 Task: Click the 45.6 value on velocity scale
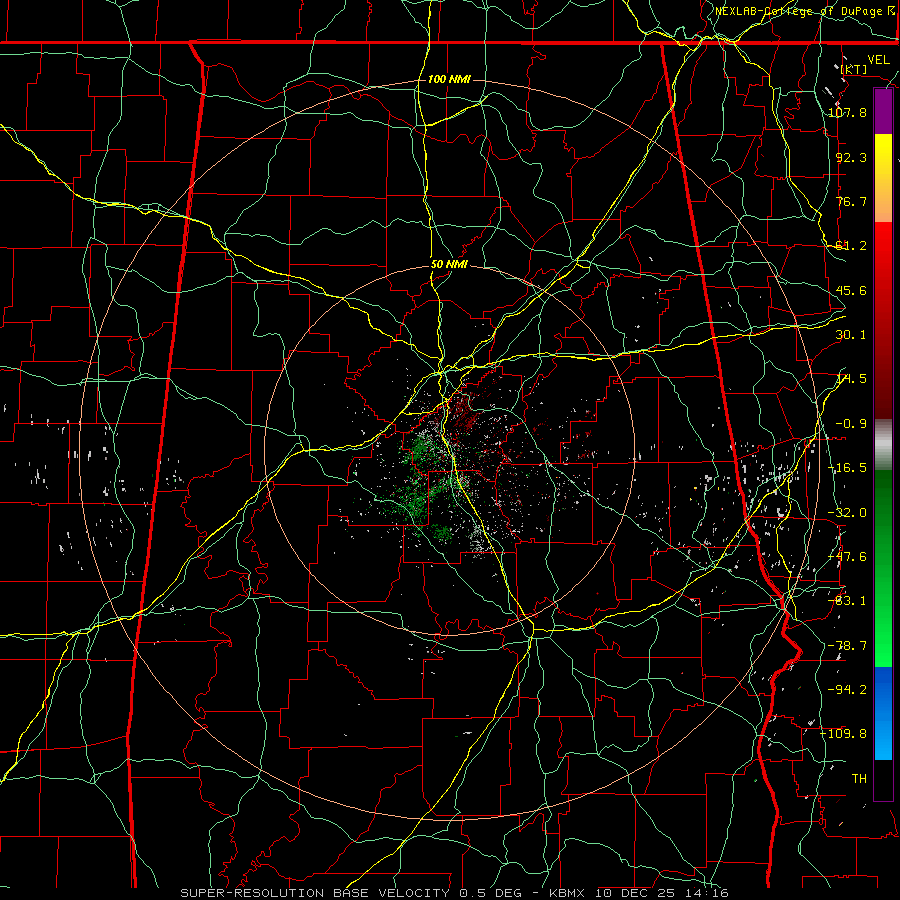(851, 290)
